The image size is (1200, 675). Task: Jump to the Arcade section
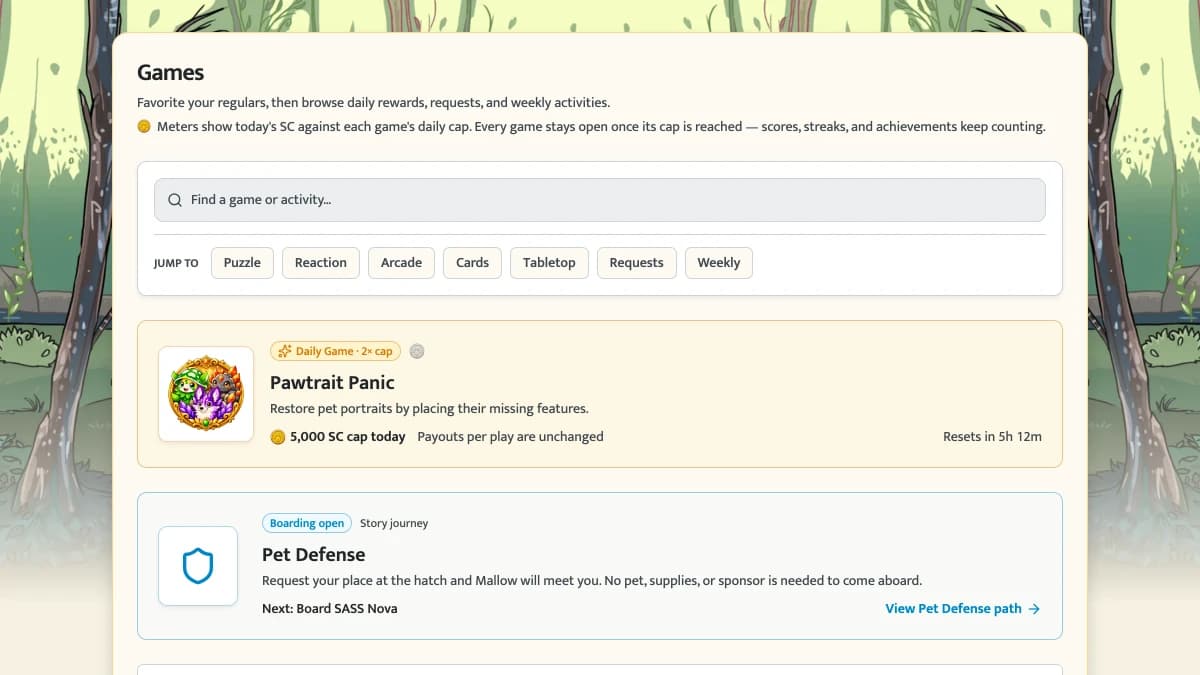point(401,263)
